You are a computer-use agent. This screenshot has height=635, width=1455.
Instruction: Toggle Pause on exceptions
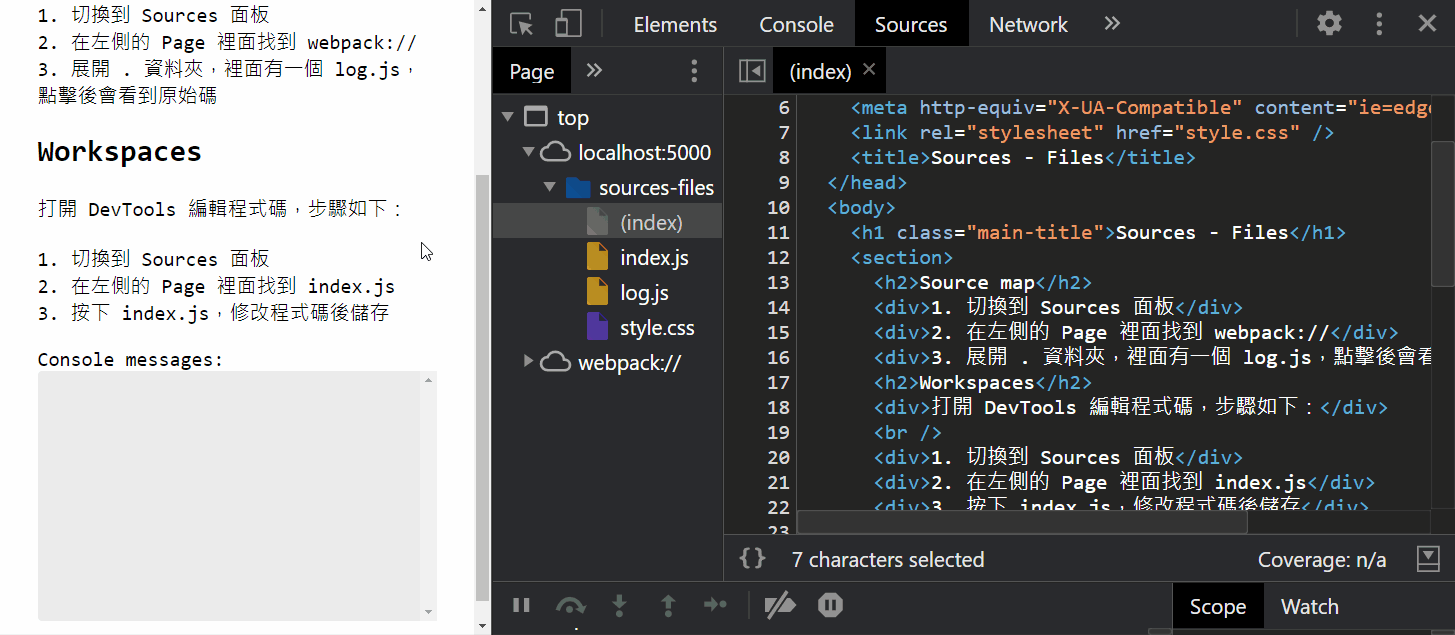tap(830, 605)
